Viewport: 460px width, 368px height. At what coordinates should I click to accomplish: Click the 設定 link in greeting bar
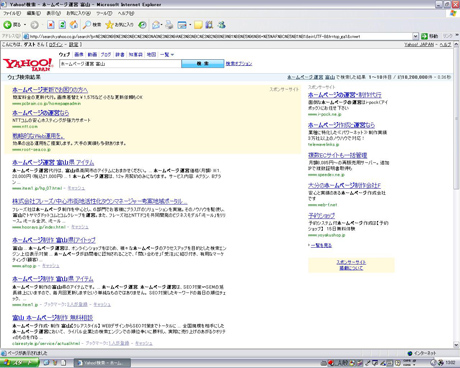[74, 44]
